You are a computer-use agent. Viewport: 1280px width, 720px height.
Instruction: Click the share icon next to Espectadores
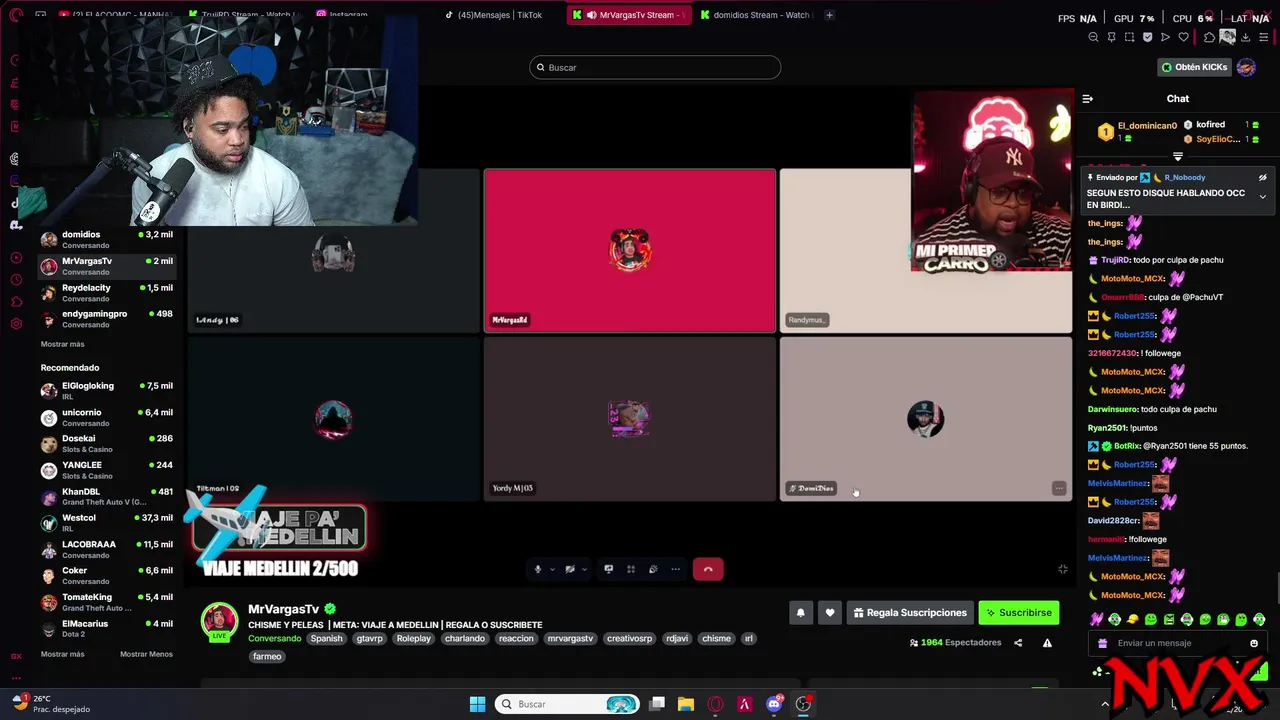[x=1018, y=643]
